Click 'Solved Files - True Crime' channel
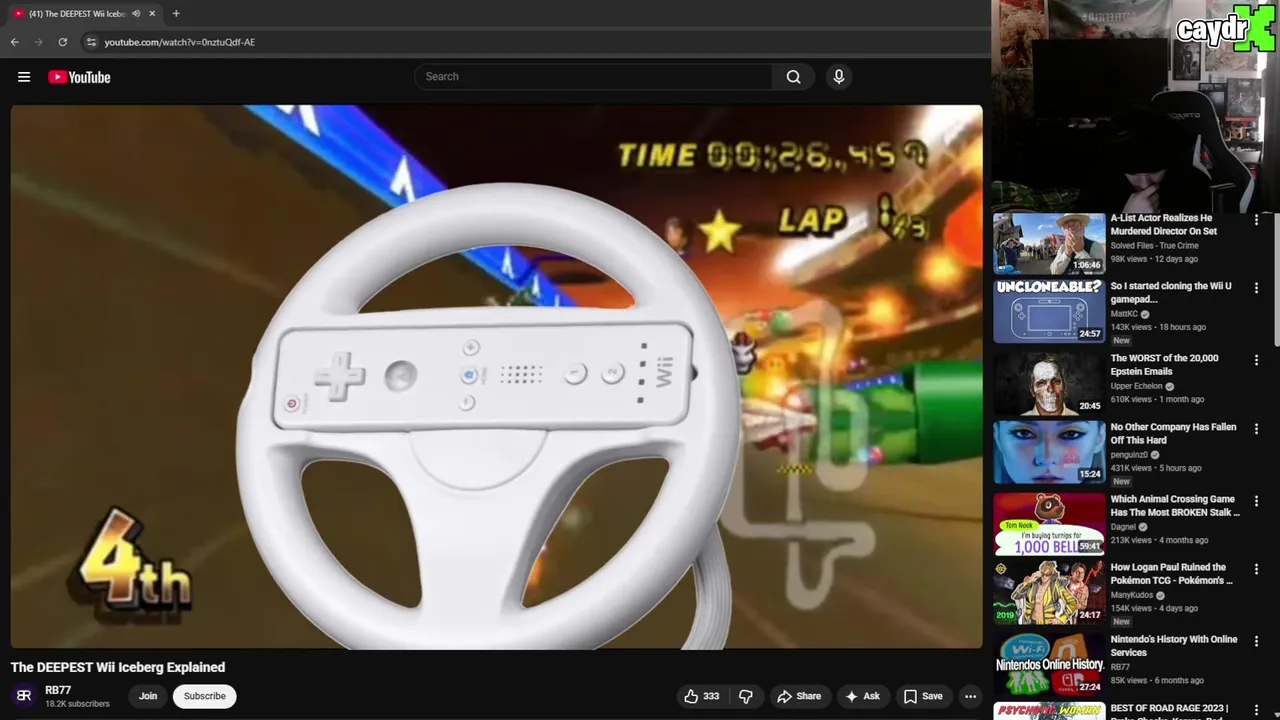This screenshot has width=1280, height=720. point(1154,245)
